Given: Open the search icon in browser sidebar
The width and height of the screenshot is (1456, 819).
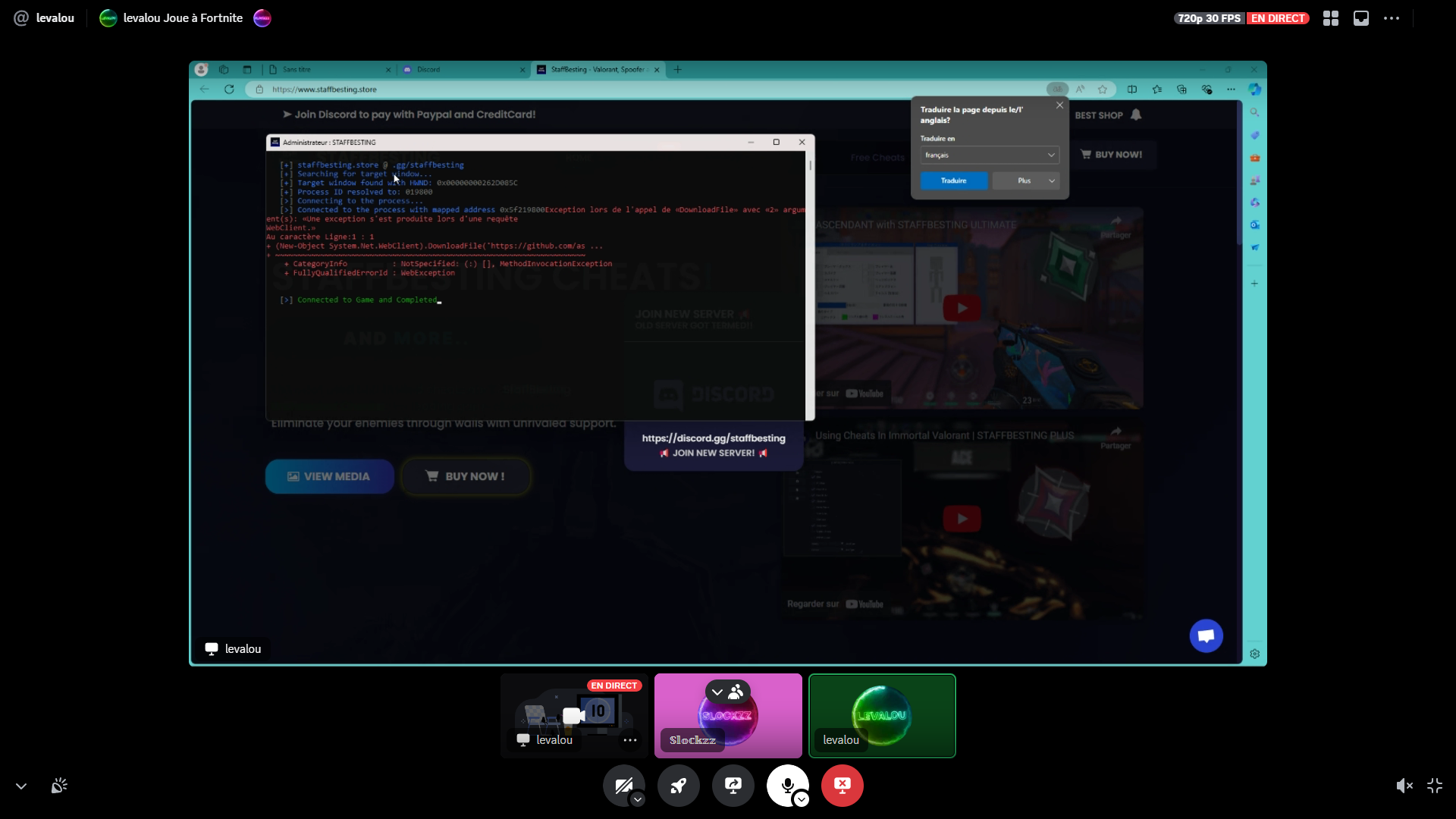Looking at the screenshot, I should point(1255,112).
